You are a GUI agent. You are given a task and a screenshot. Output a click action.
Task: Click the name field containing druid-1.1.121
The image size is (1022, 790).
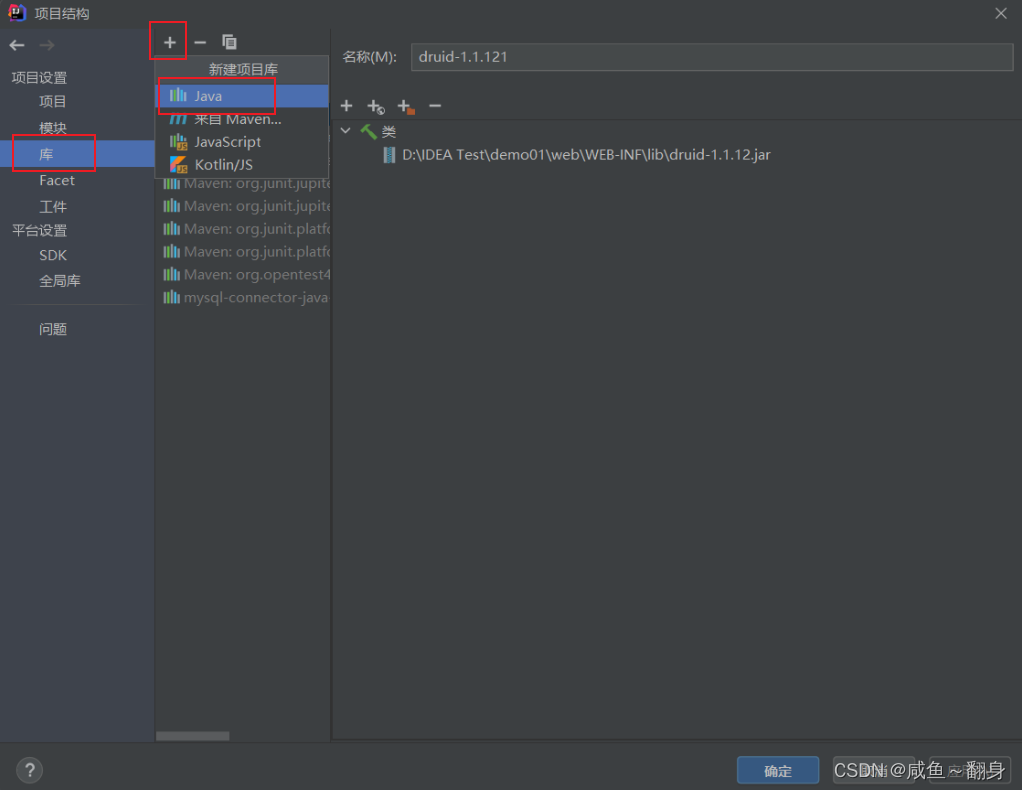point(712,57)
